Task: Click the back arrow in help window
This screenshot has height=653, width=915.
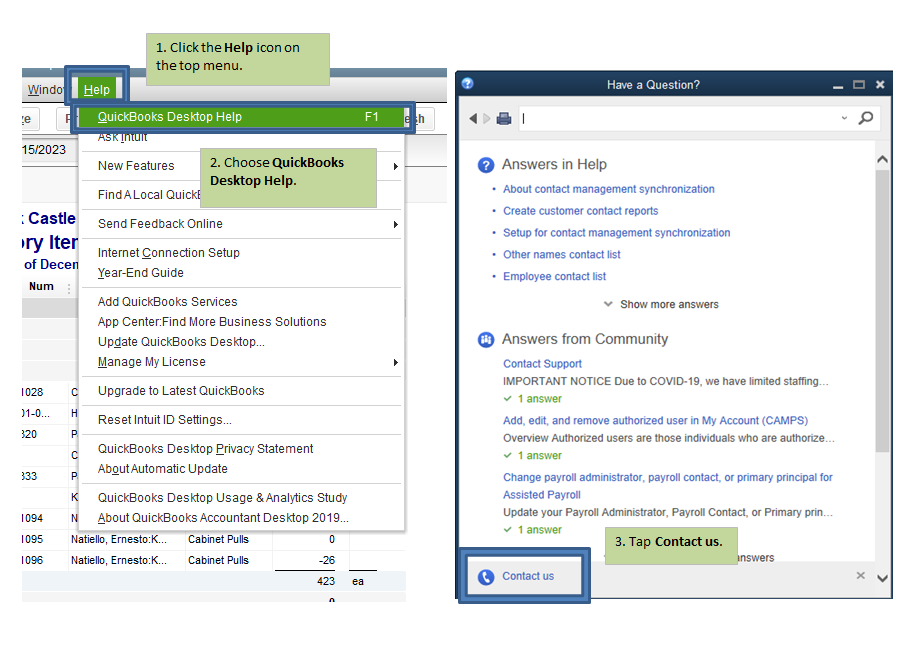Action: tap(473, 118)
